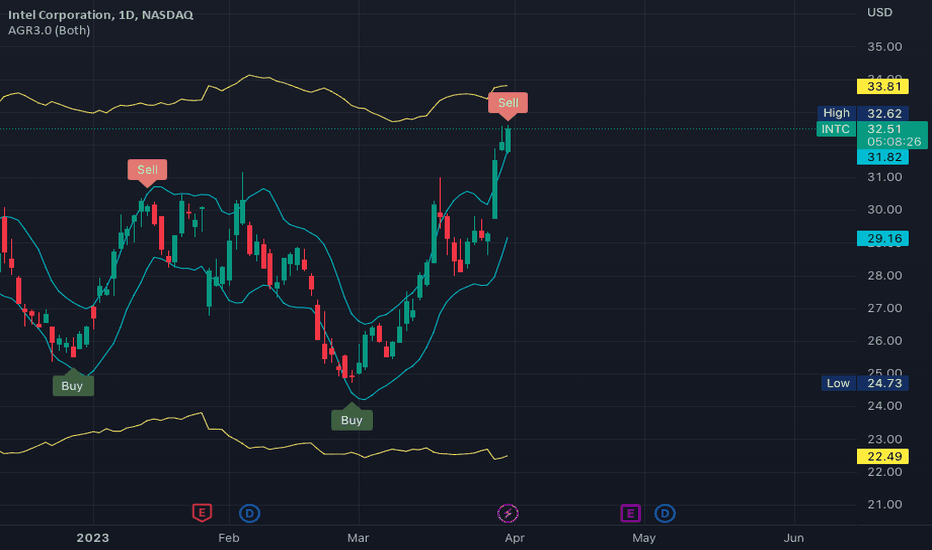This screenshot has width=932, height=550.
Task: Click the cyan 31.82 price label
Action: (x=883, y=157)
